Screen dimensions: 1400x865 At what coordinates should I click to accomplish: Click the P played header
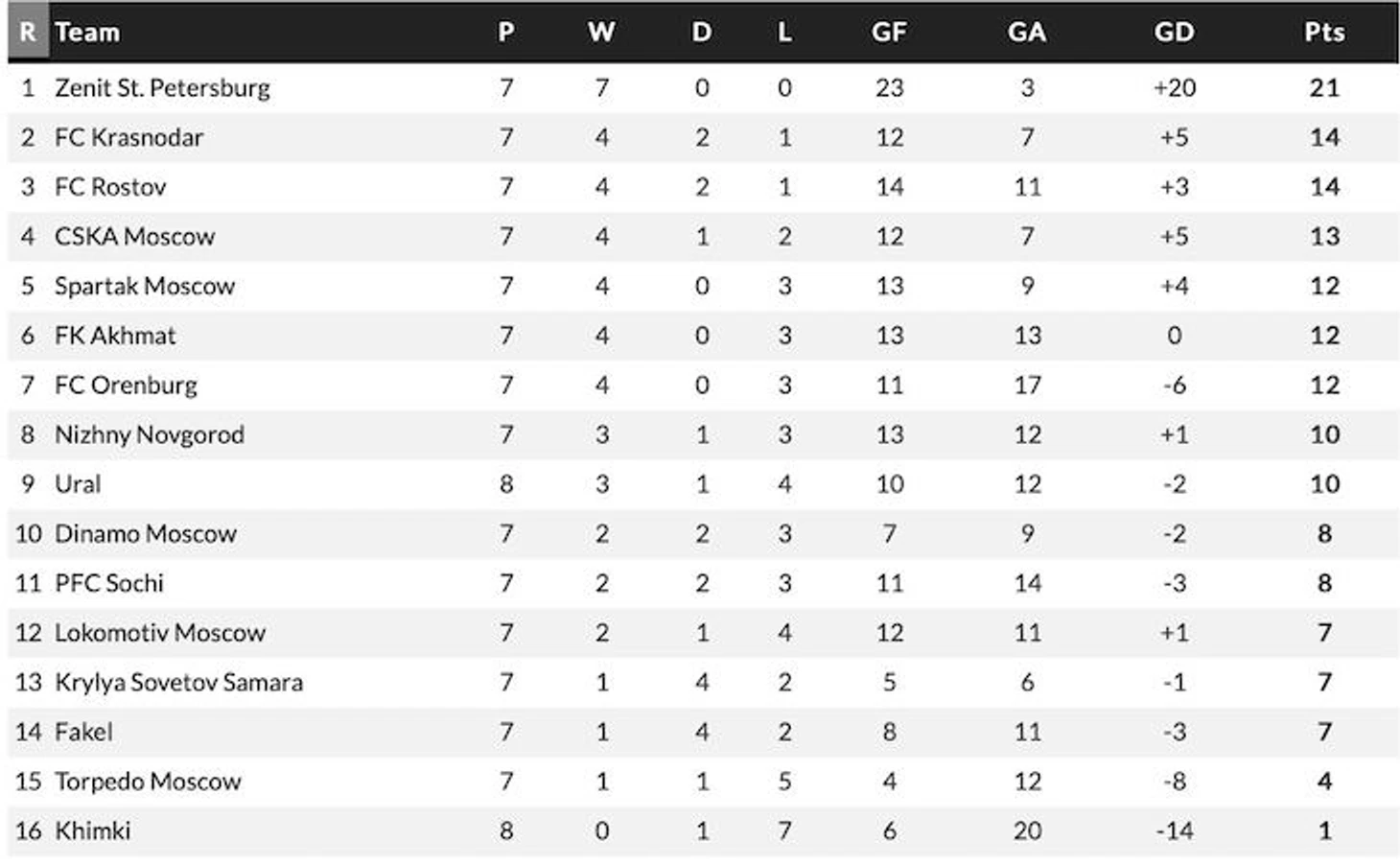(x=506, y=32)
